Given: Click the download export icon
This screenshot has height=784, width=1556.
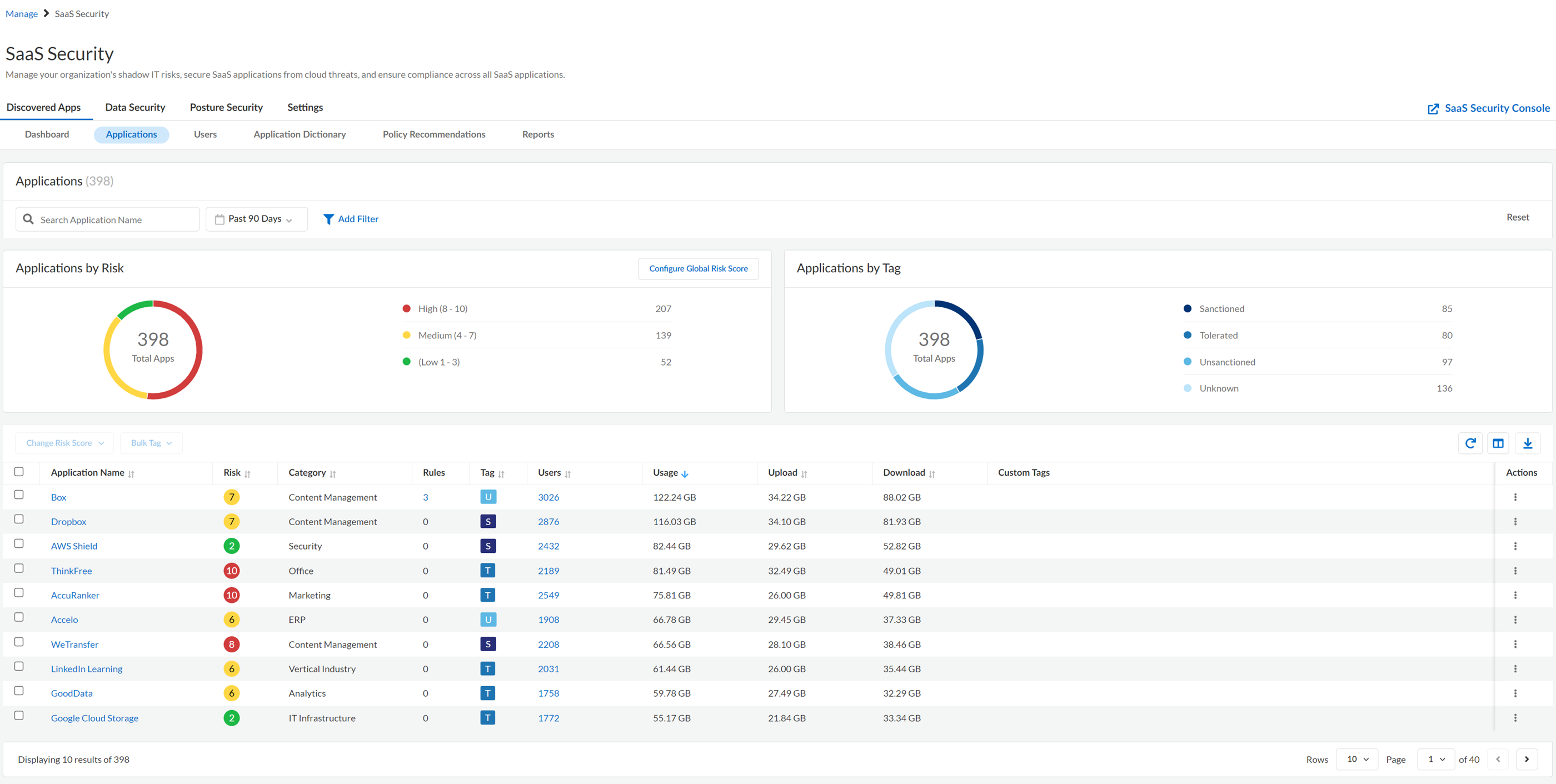Looking at the screenshot, I should [x=1527, y=443].
